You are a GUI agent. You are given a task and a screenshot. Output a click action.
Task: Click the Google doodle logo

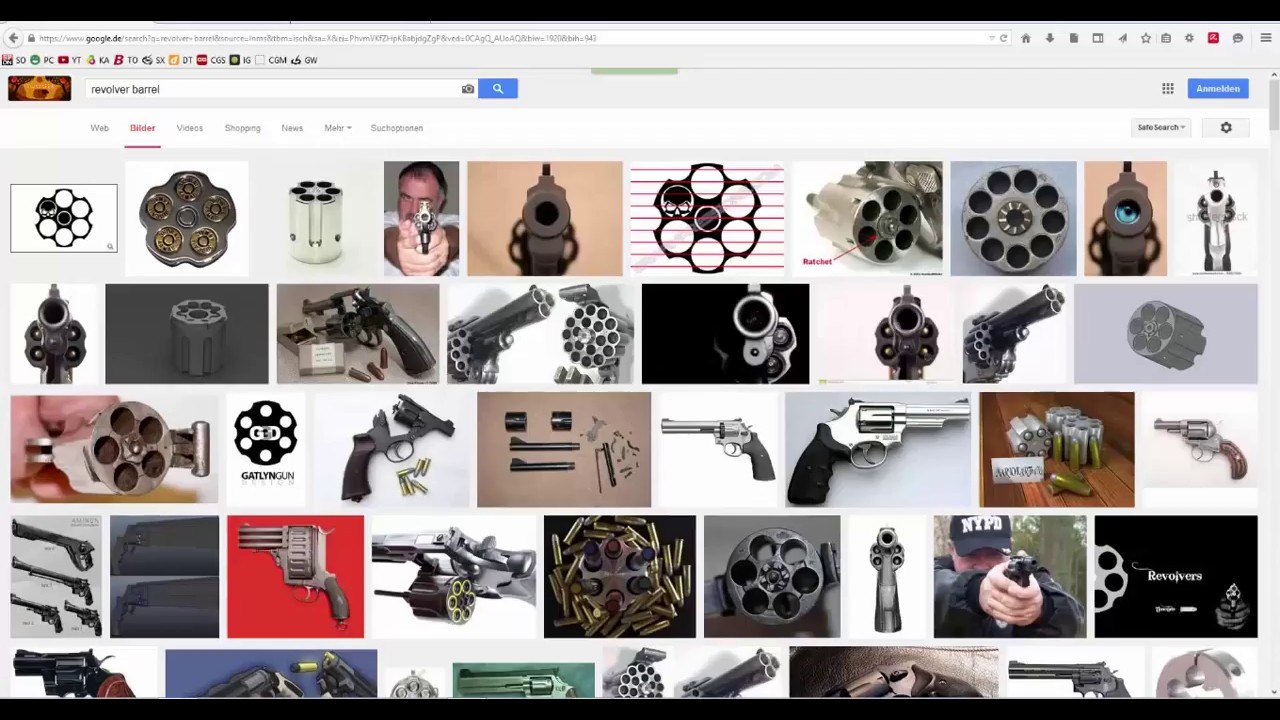click(x=40, y=89)
